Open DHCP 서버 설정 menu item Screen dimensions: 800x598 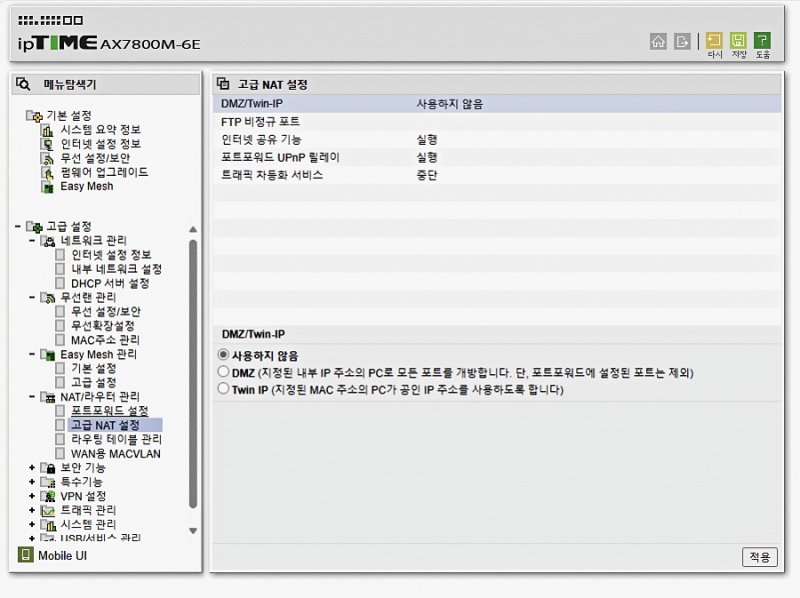click(x=109, y=283)
